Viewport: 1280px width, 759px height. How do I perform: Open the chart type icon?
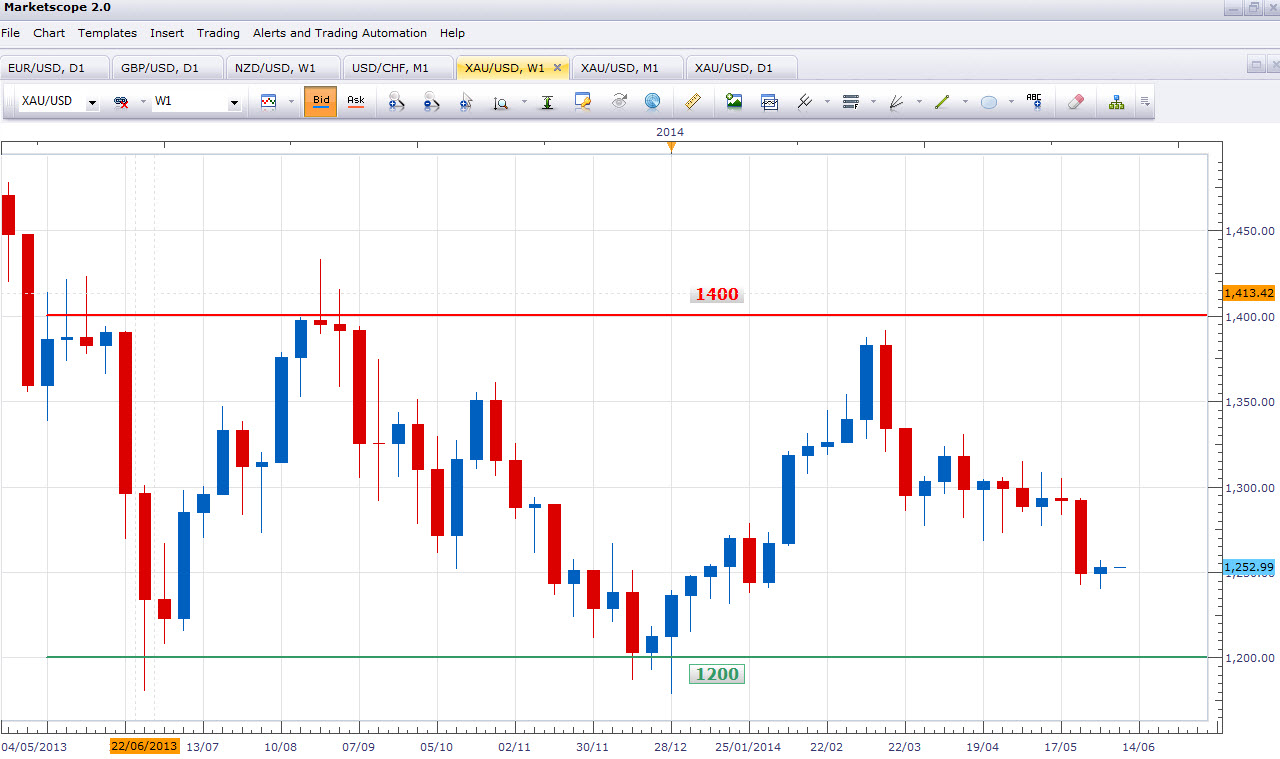pyautogui.click(x=268, y=102)
